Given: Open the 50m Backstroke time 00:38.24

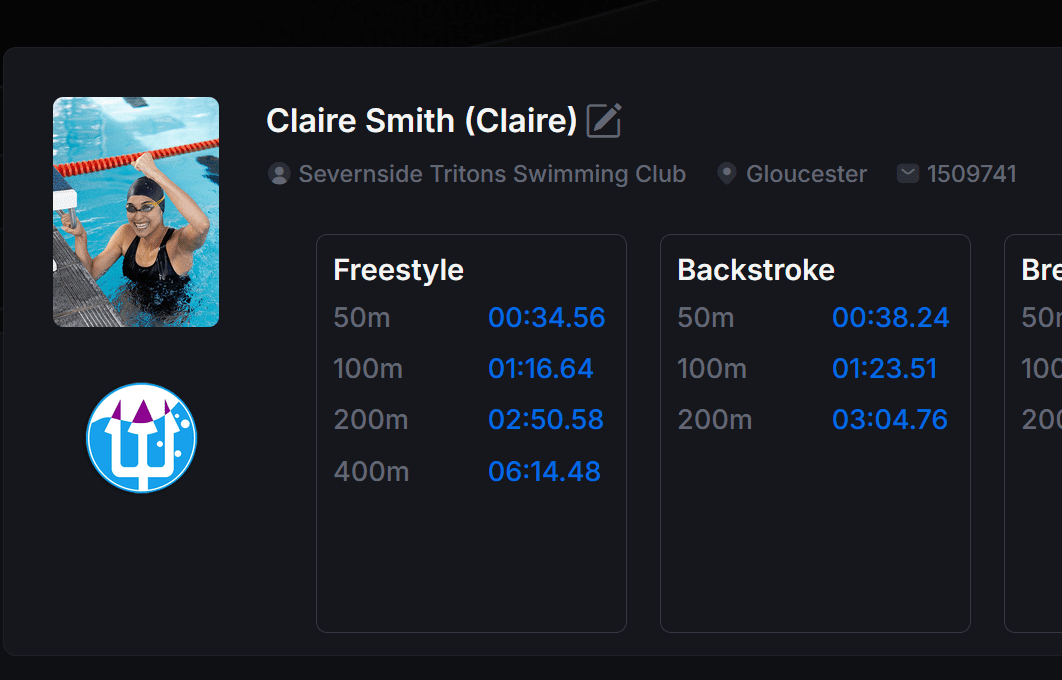Looking at the screenshot, I should [x=890, y=318].
